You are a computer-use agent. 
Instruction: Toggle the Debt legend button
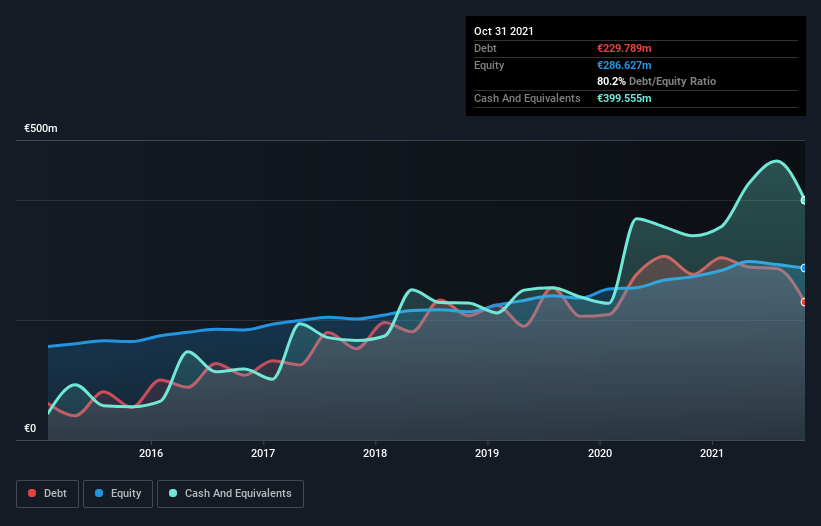47,494
